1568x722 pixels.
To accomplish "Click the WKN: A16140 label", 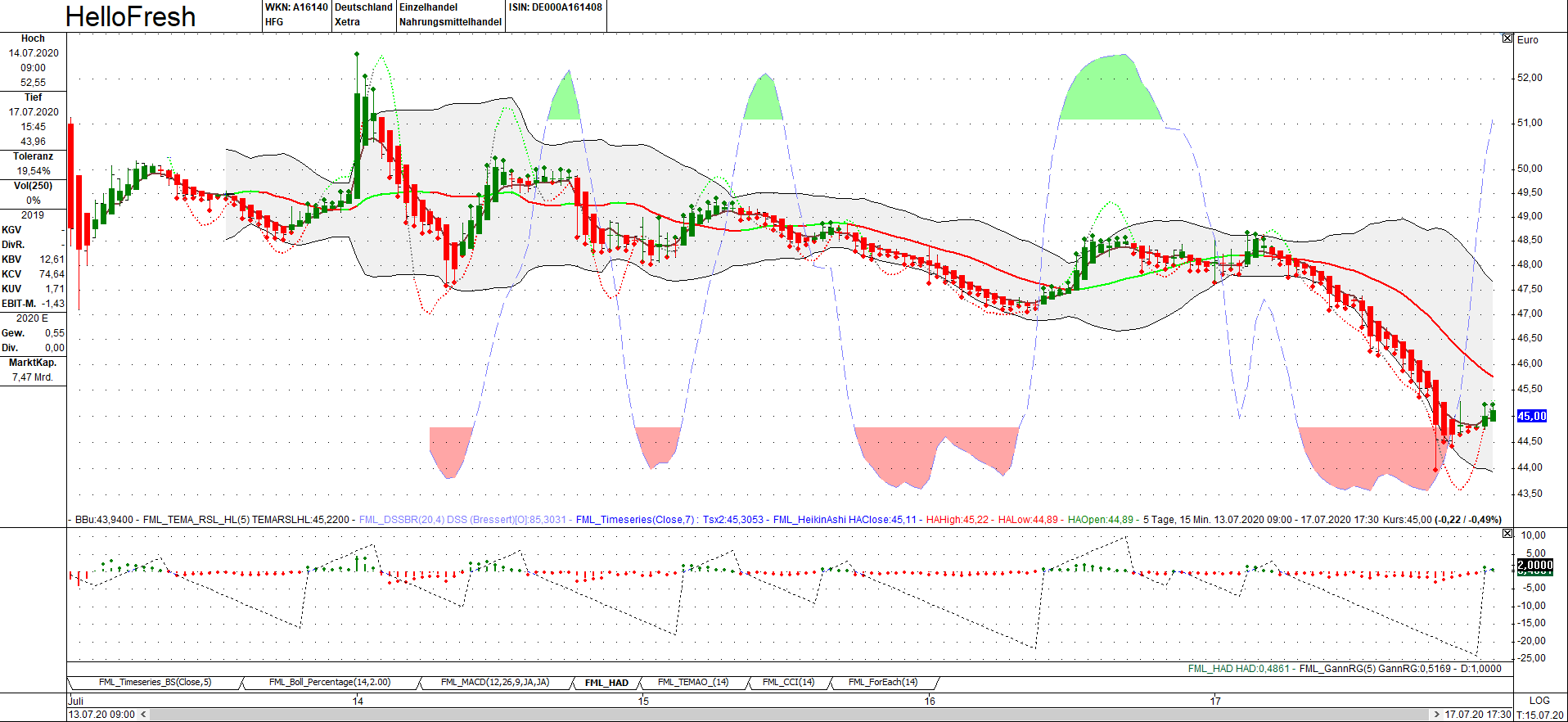I will coord(296,7).
